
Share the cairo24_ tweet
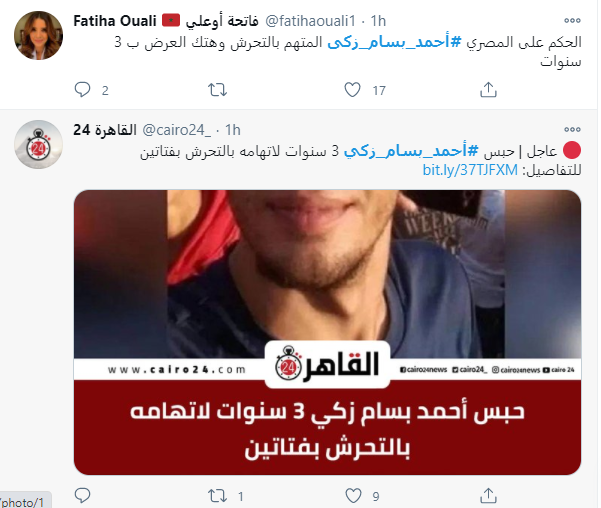(488, 496)
